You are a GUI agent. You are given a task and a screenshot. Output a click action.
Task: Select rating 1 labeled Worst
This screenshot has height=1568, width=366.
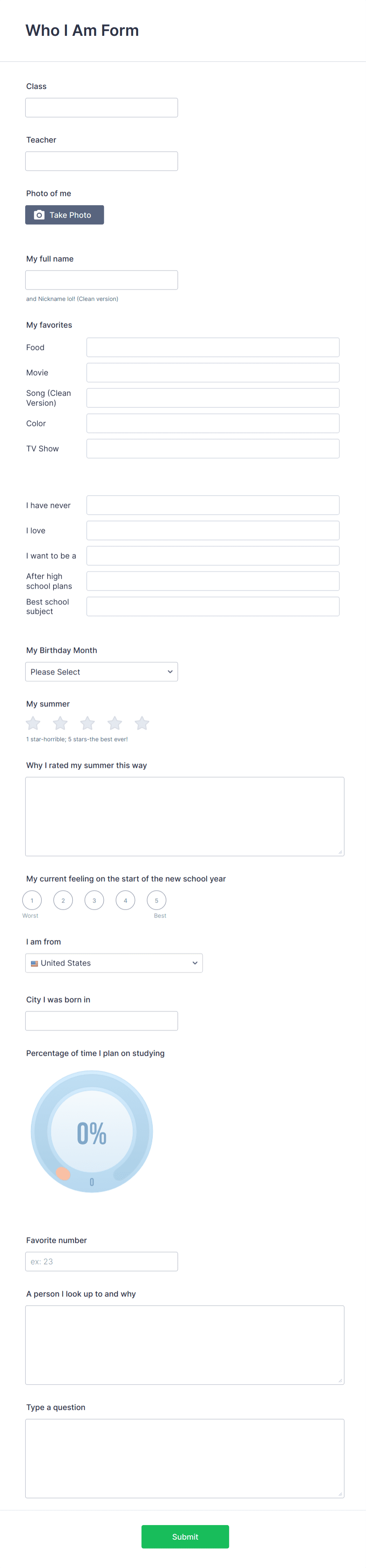[x=31, y=900]
